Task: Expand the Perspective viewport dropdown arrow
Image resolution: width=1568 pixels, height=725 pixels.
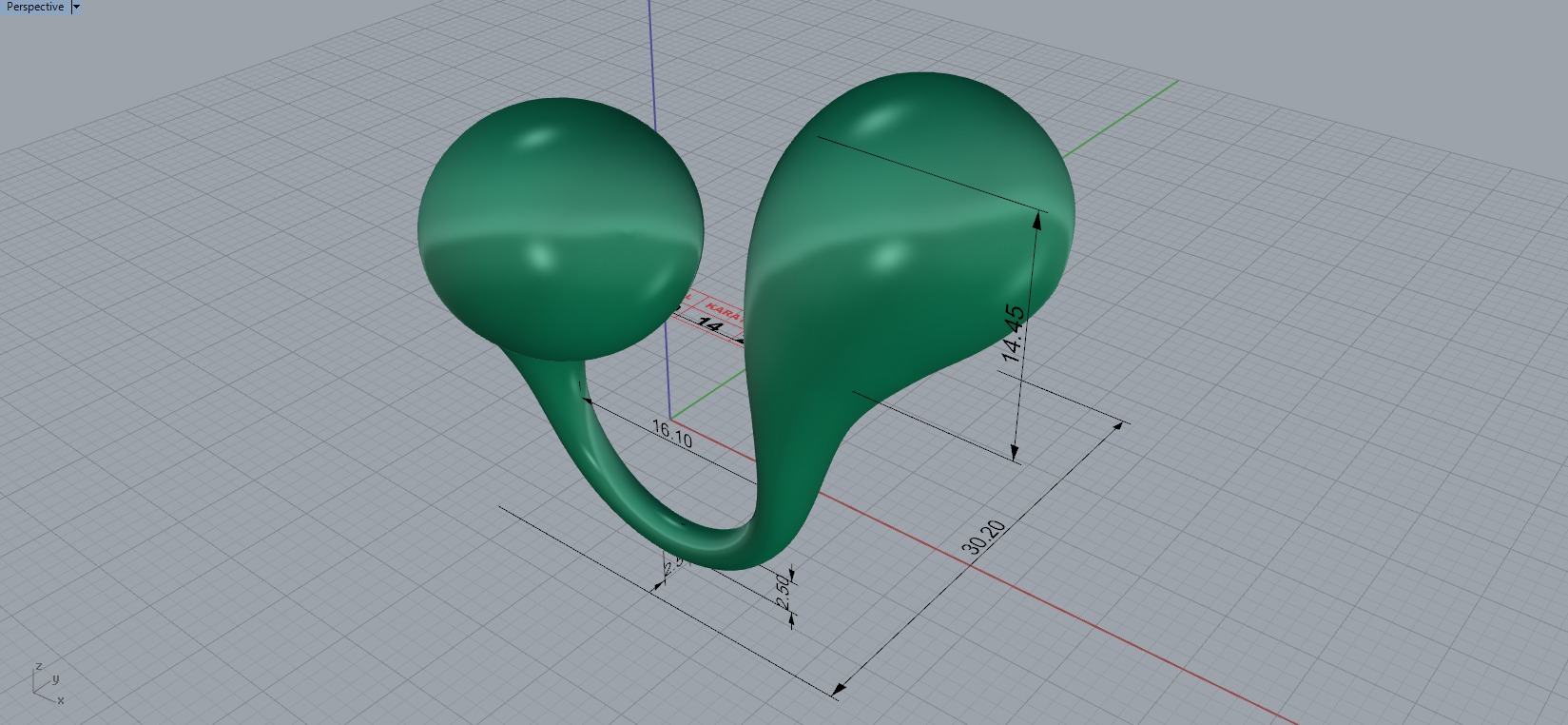Action: (77, 7)
